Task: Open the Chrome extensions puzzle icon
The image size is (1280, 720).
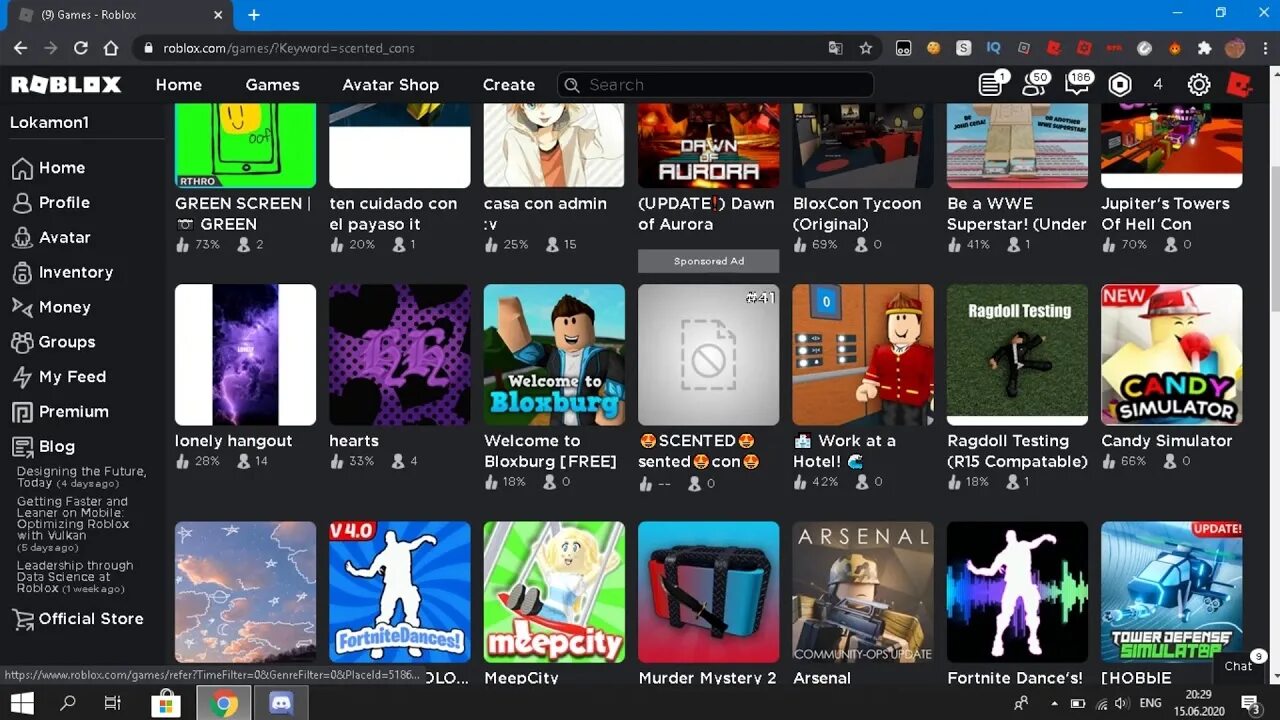Action: 1204,48
